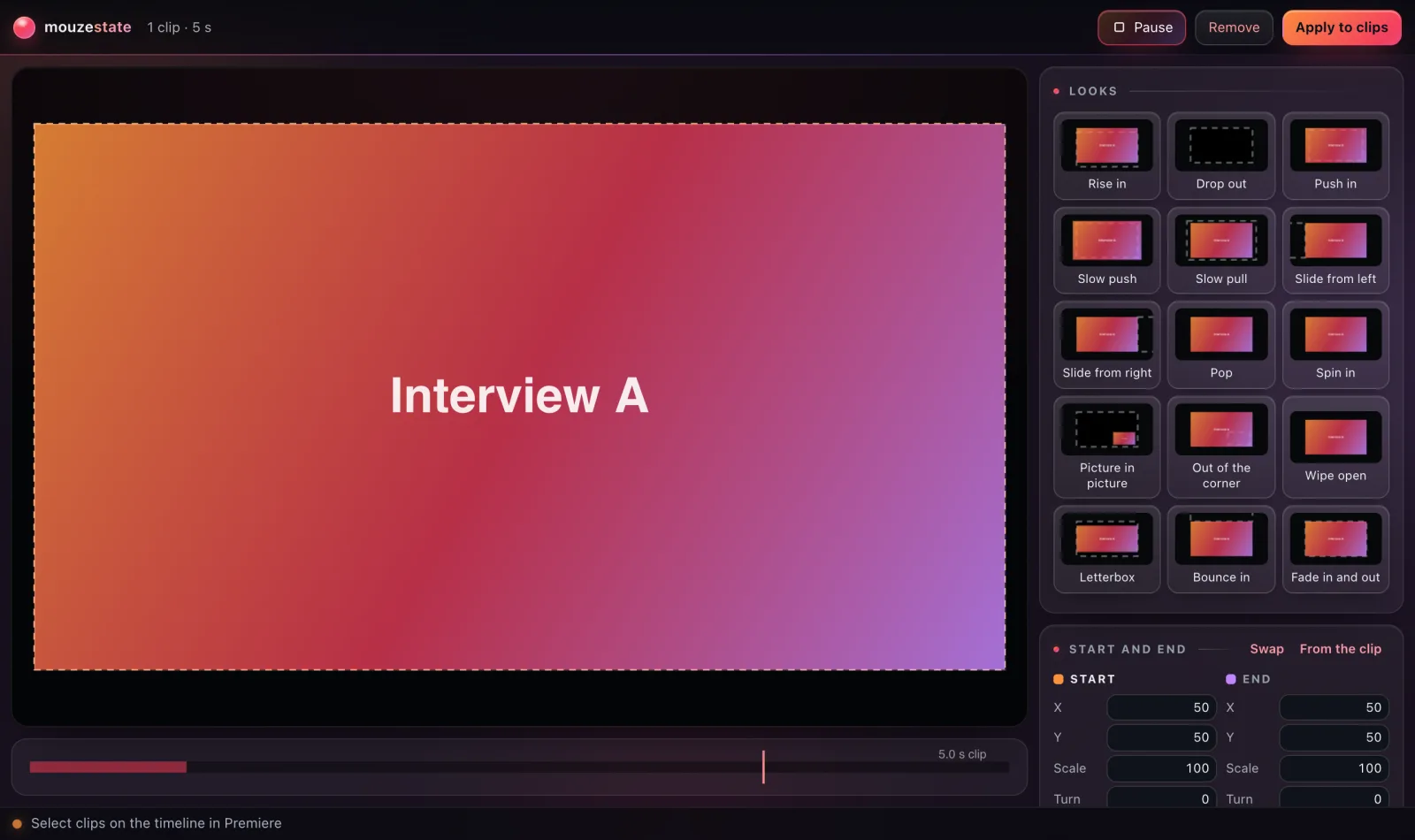Image resolution: width=1415 pixels, height=840 pixels.
Task: Choose the Drop out look
Action: click(1221, 156)
